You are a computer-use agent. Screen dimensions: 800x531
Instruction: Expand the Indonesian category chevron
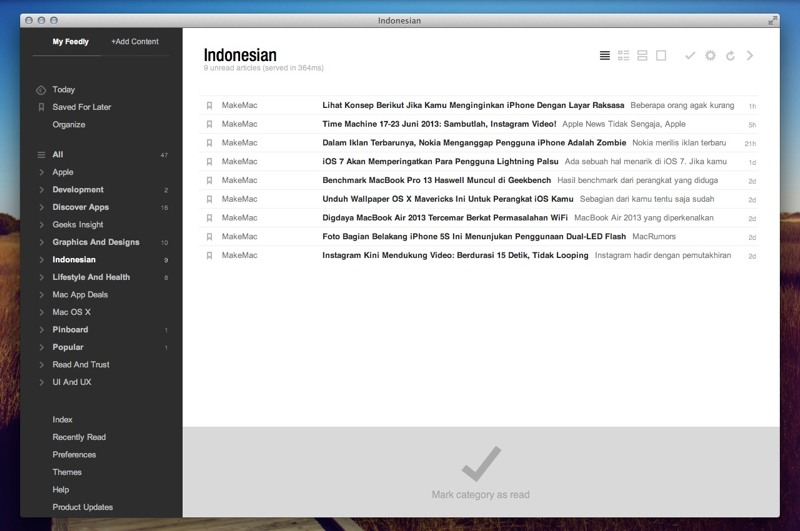point(41,260)
